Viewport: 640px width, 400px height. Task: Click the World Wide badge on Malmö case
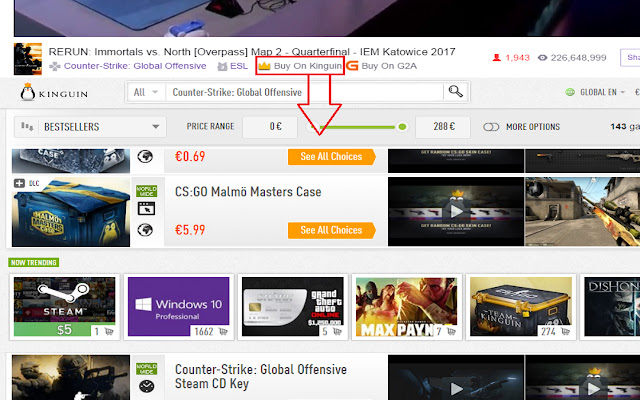point(146,191)
